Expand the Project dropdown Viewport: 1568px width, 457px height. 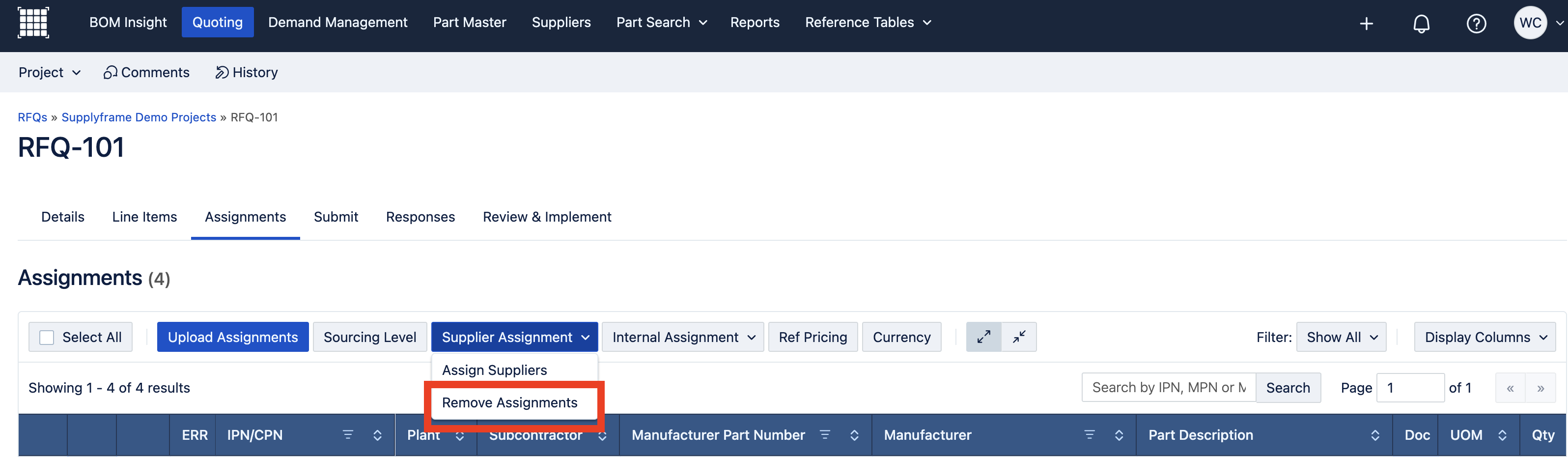[49, 72]
